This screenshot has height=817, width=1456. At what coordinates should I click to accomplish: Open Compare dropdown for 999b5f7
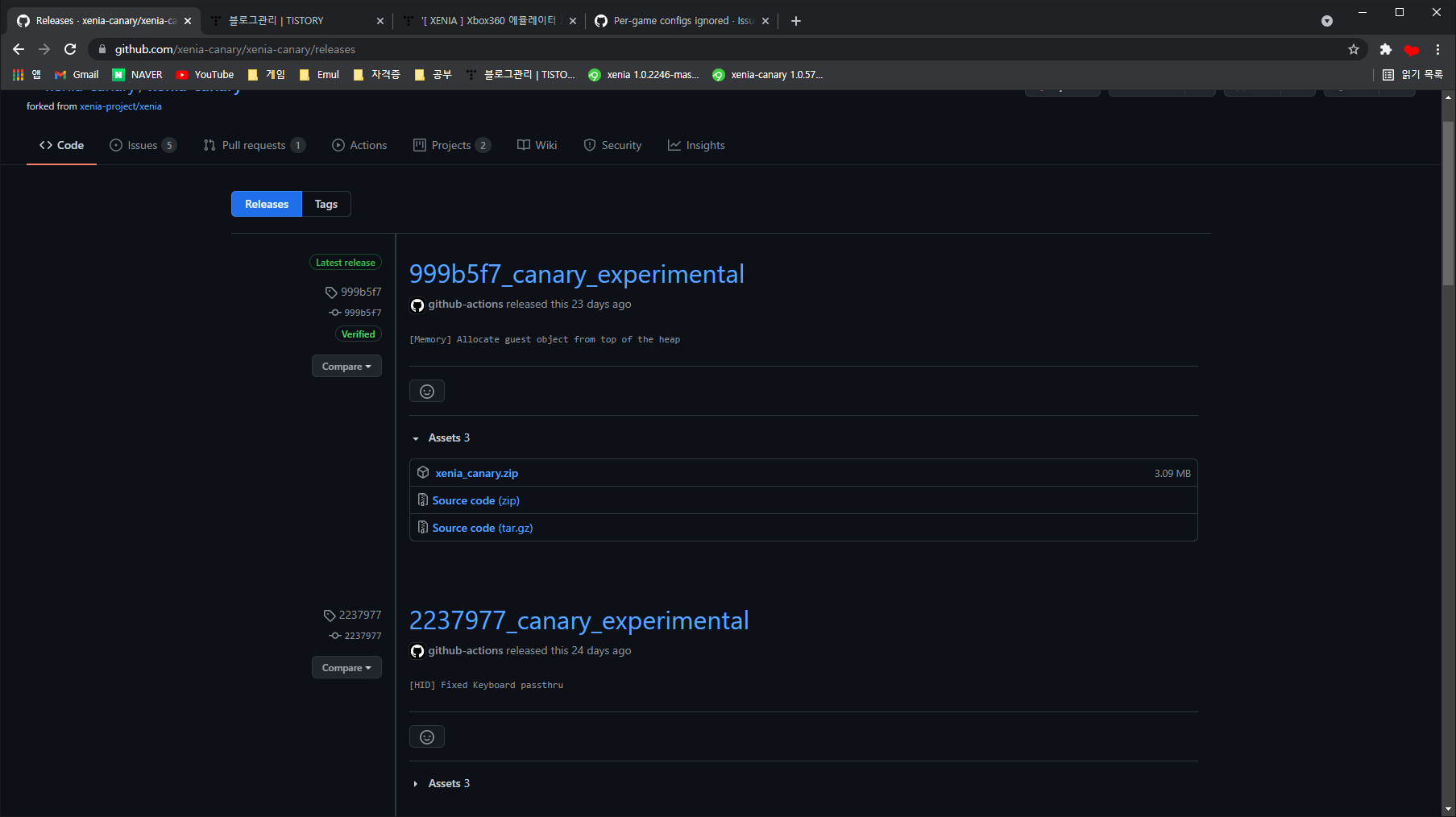(x=346, y=367)
